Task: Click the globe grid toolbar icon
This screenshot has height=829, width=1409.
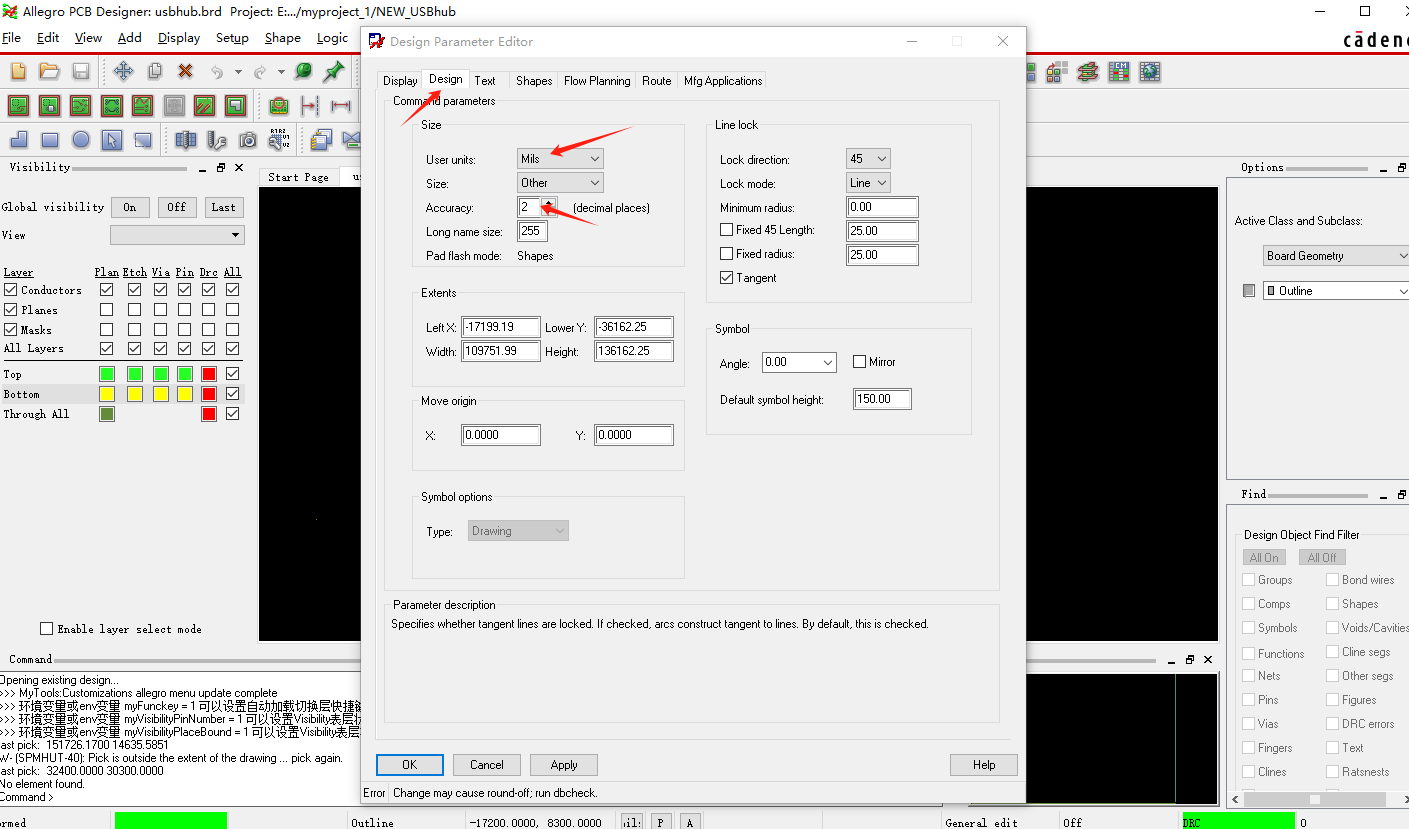Action: pos(1150,71)
